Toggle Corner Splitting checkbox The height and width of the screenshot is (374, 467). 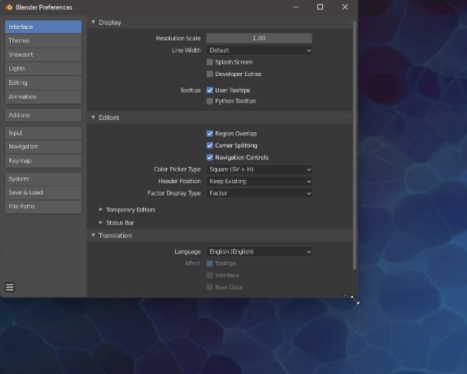click(x=210, y=145)
